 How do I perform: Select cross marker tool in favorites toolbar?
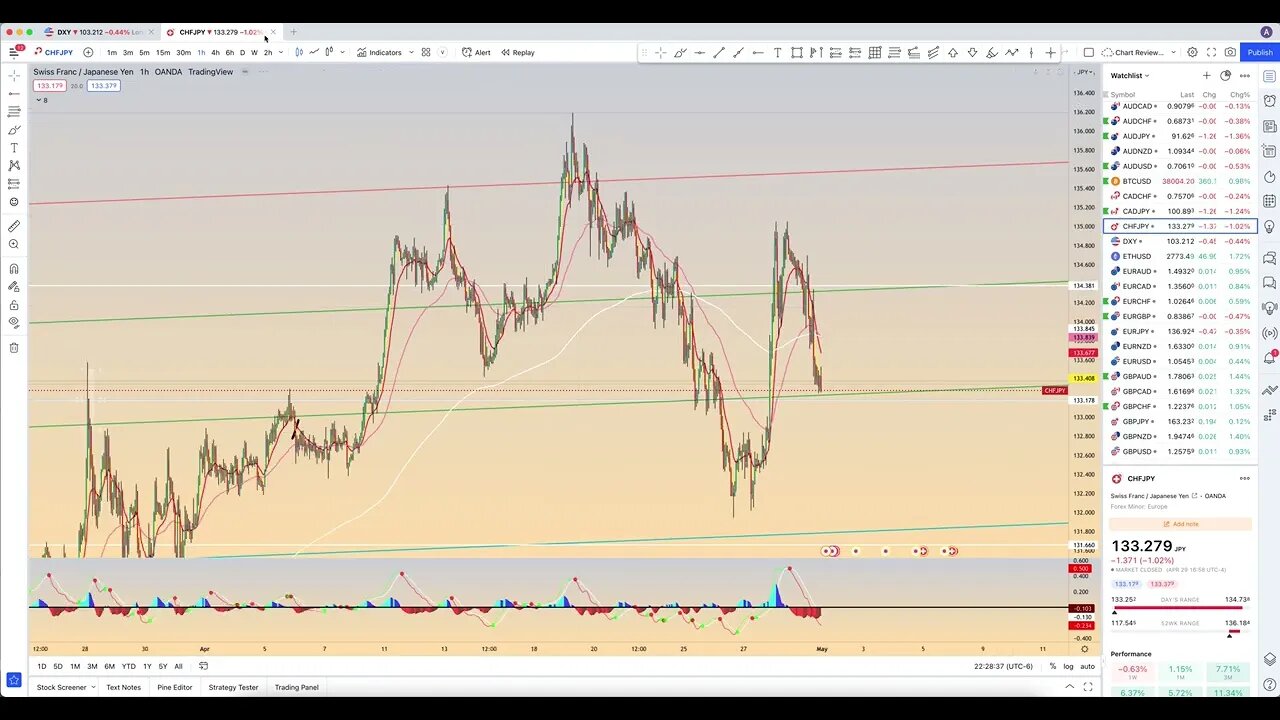1050,52
